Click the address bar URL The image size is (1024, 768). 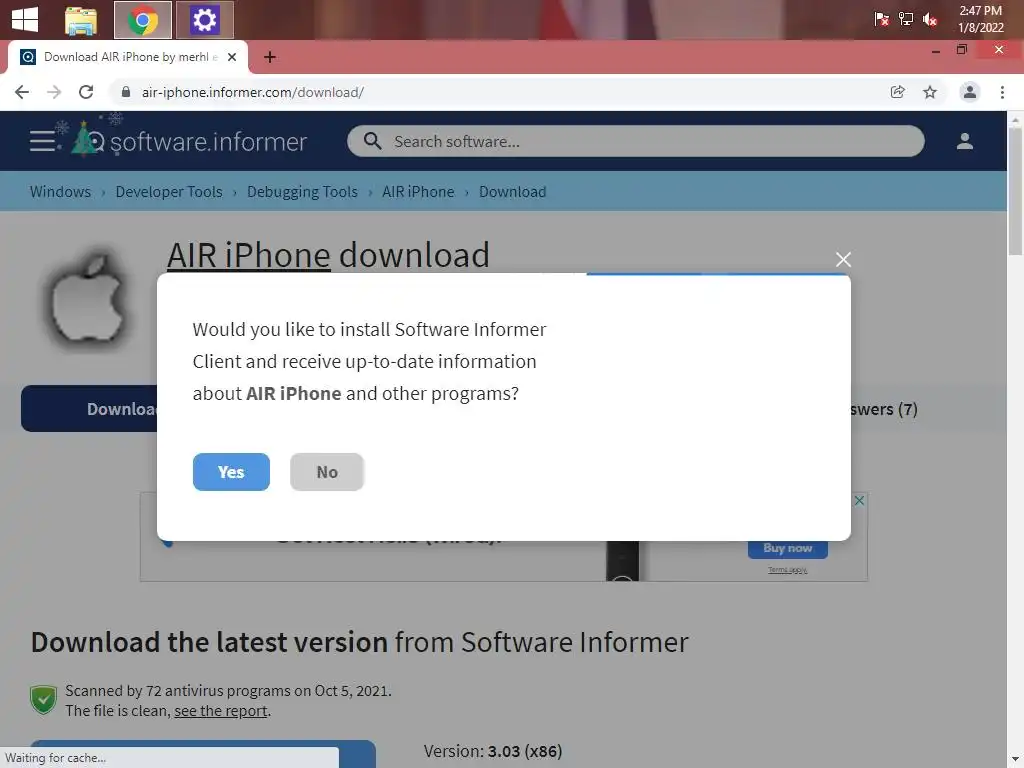pyautogui.click(x=253, y=92)
